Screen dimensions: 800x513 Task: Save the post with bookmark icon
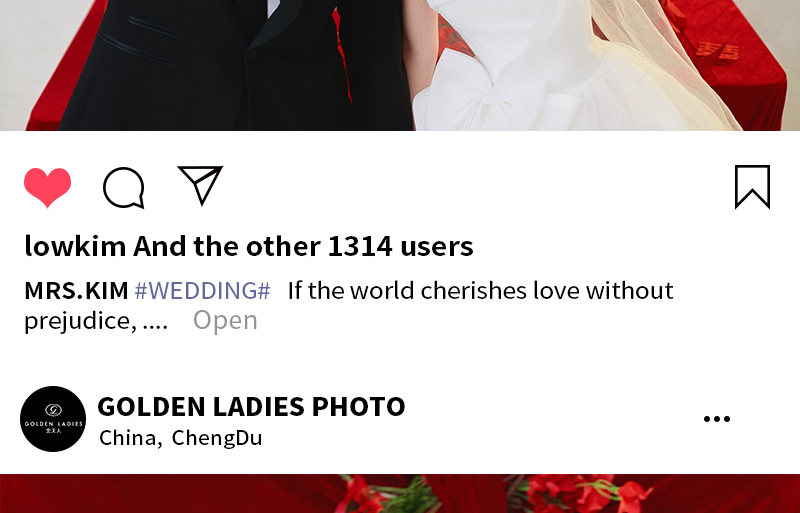click(752, 187)
